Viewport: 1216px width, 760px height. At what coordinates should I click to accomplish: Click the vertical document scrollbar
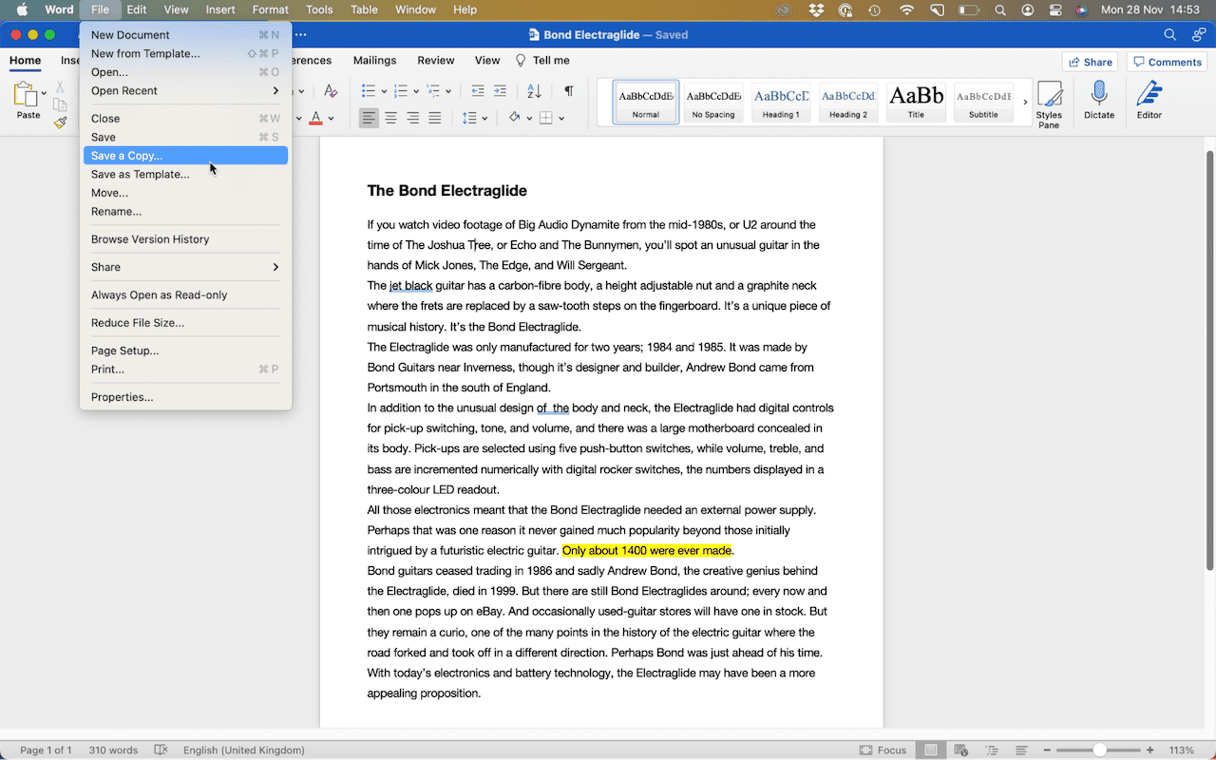pos(1209,360)
